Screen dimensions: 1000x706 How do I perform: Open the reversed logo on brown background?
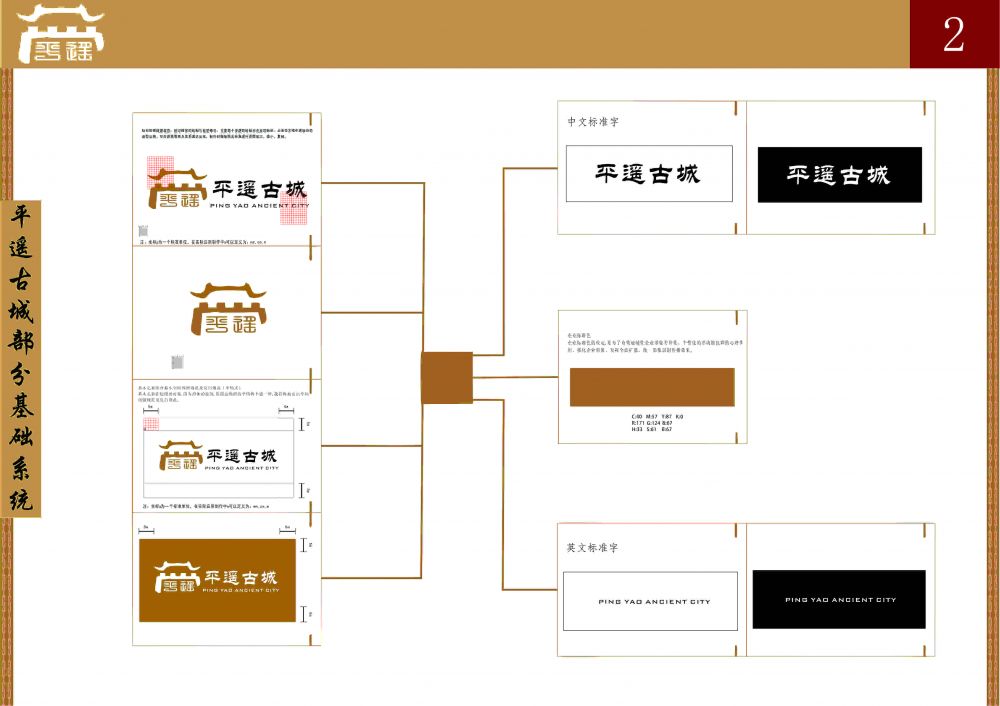(x=217, y=580)
